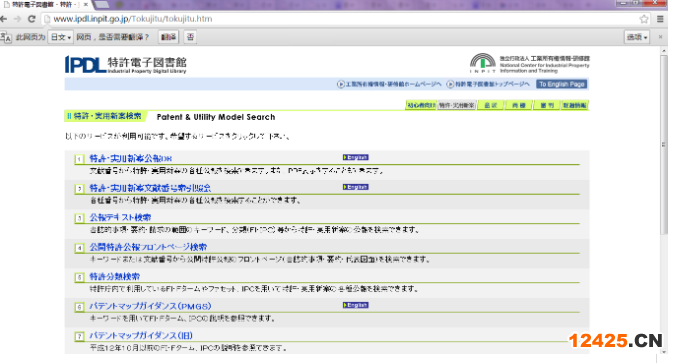Open 公報テキスト検索 link
The width and height of the screenshot is (675, 363).
tap(120, 217)
